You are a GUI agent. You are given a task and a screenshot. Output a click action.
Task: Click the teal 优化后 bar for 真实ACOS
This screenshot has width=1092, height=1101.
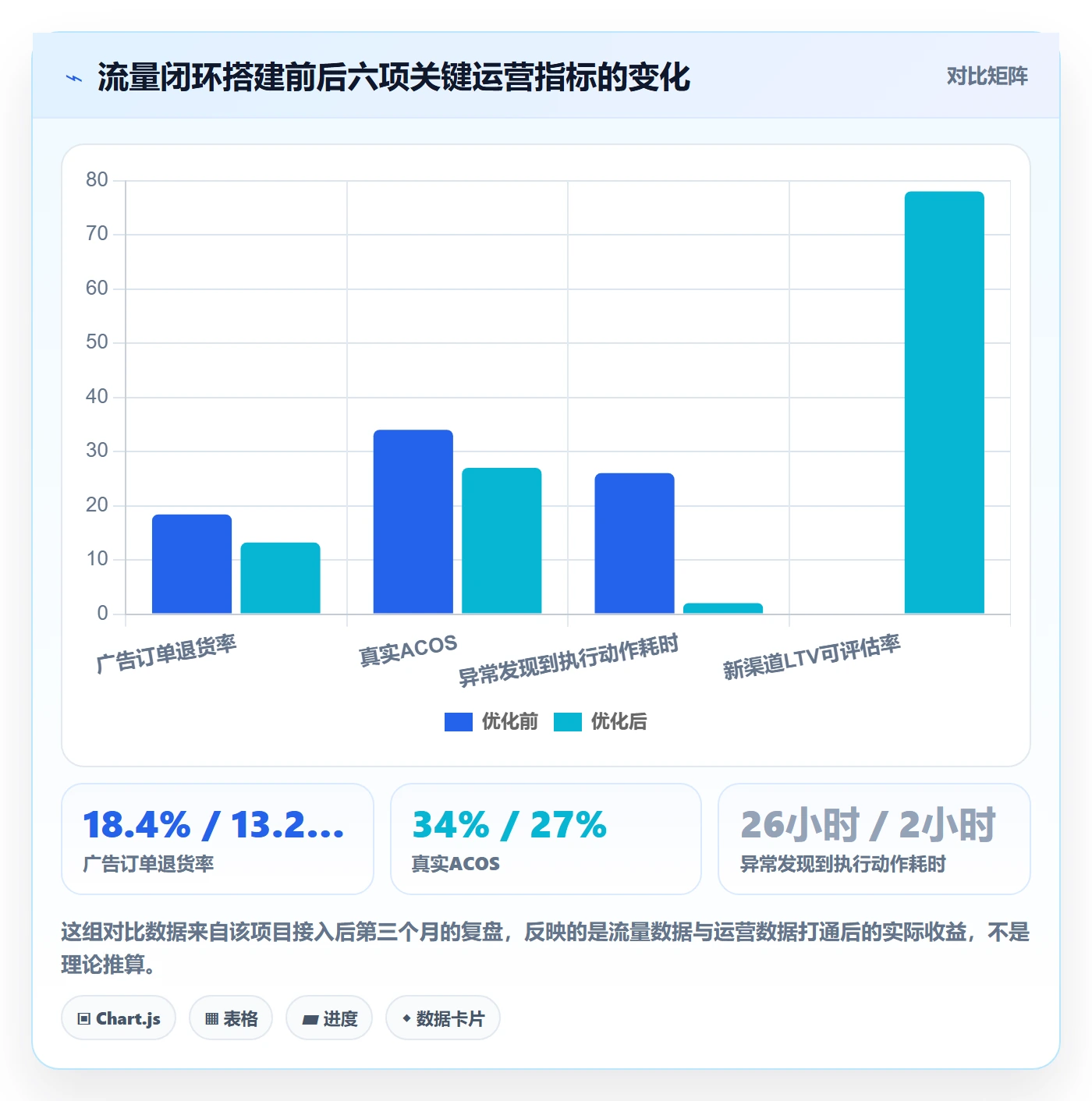pos(502,540)
